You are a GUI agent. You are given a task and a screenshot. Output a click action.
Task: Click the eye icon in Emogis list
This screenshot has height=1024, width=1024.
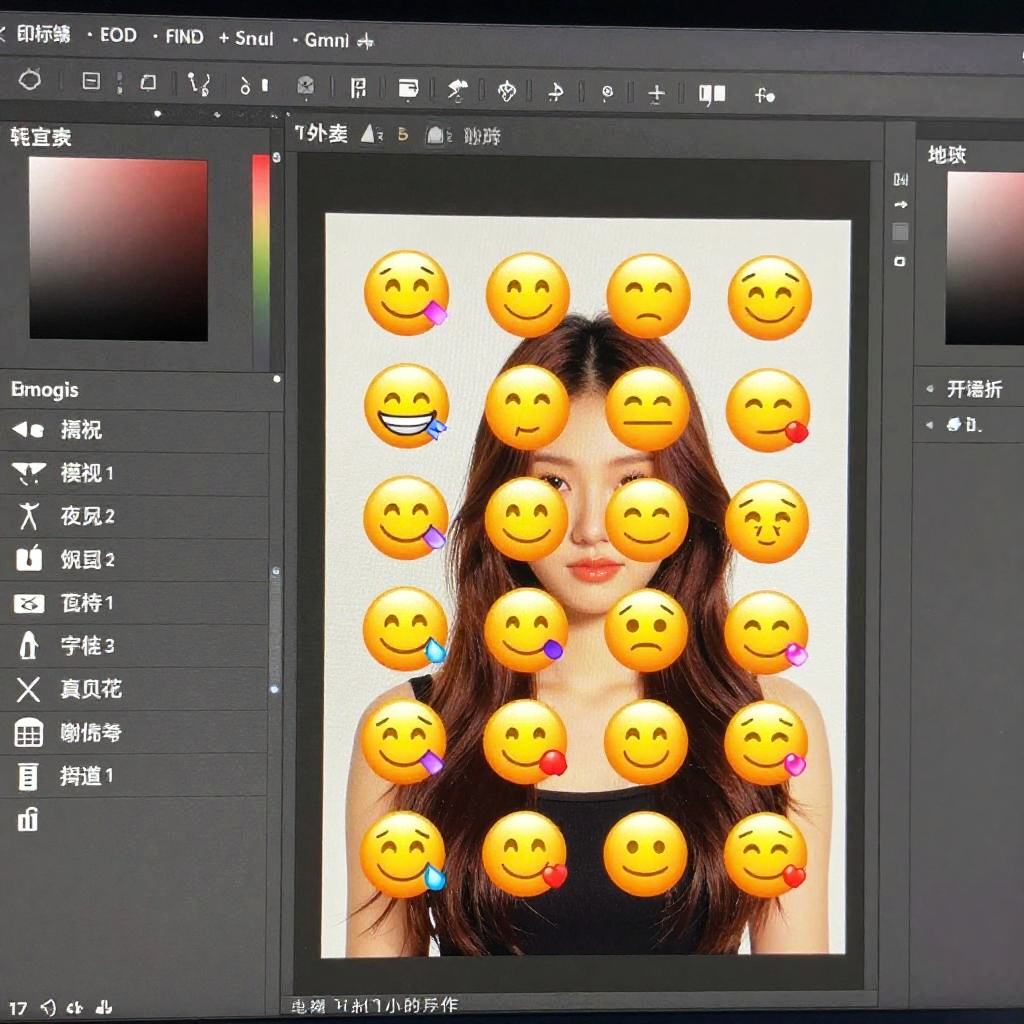click(x=28, y=603)
